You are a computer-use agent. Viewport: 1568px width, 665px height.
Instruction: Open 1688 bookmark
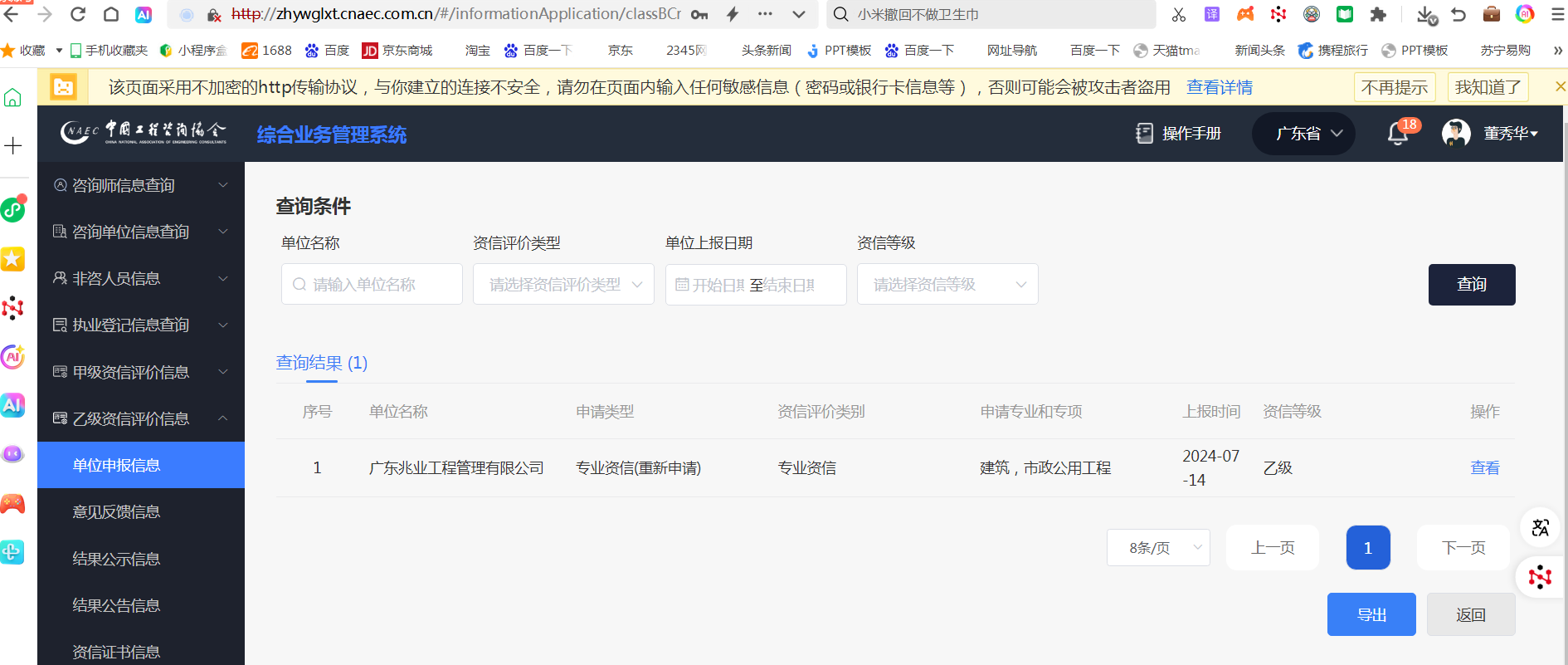point(266,51)
